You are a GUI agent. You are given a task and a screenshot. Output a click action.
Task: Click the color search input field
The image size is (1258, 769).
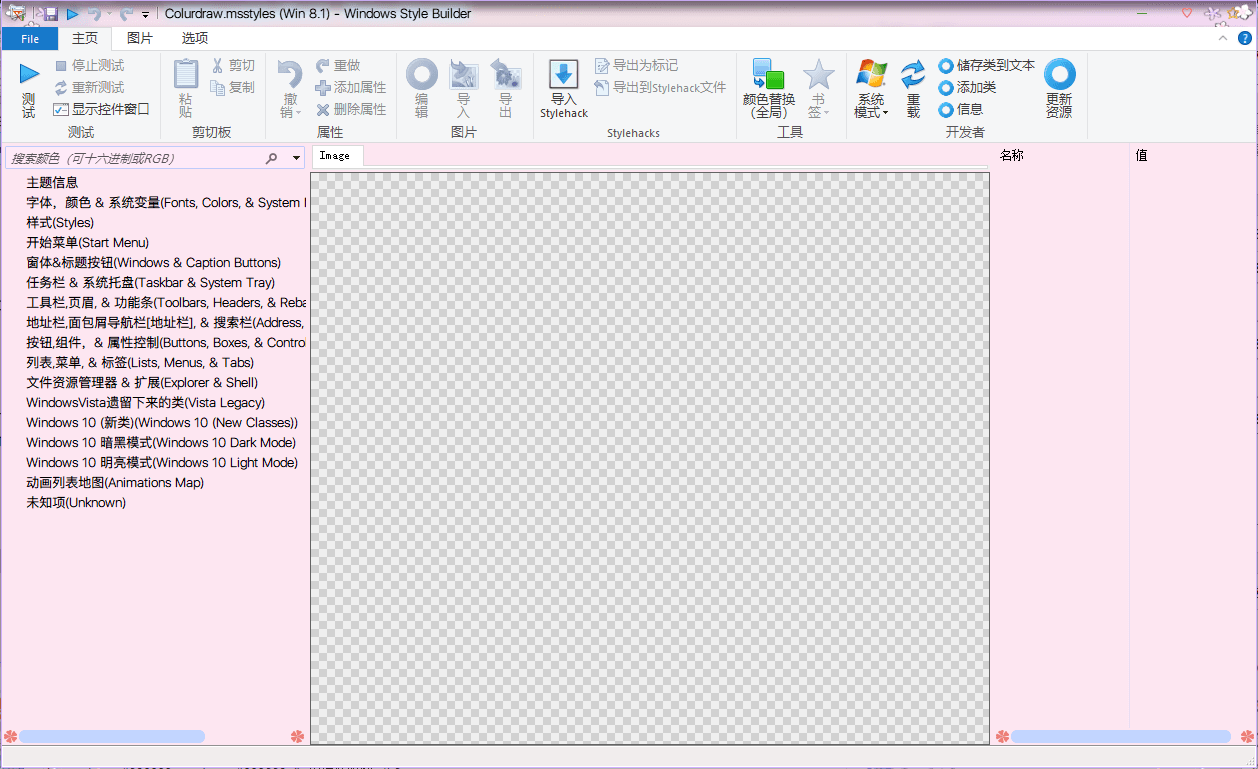coord(133,158)
